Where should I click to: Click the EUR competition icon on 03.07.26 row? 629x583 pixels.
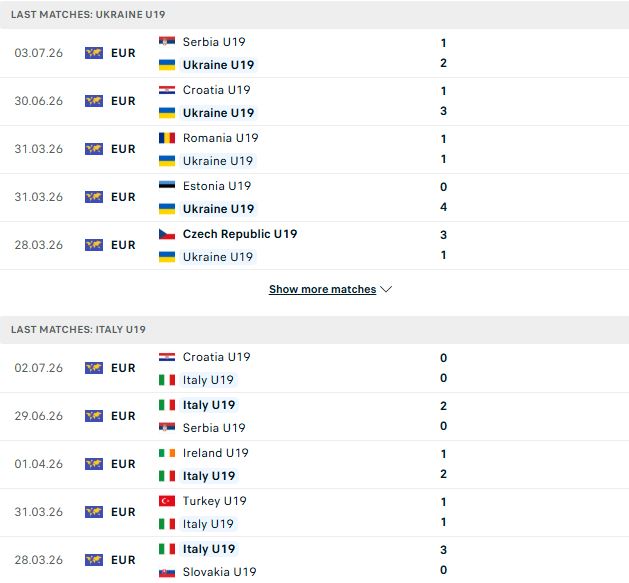(94, 53)
